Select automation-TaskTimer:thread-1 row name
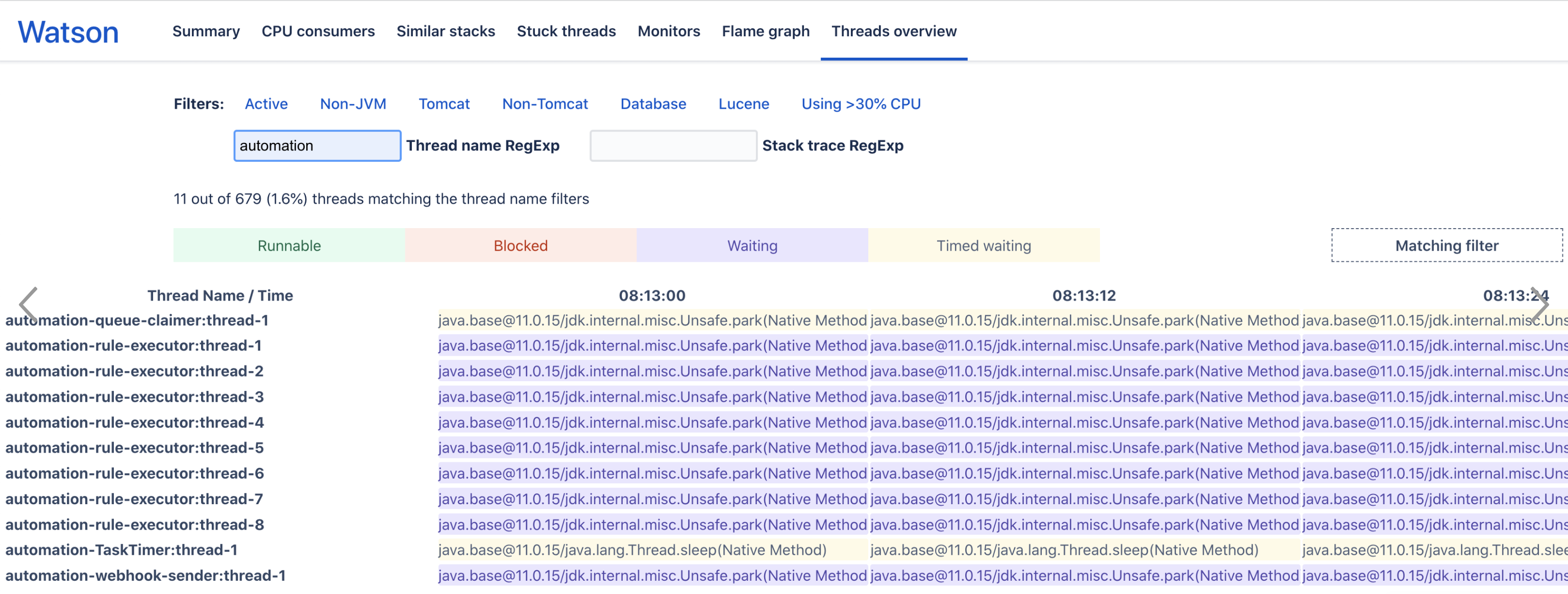Viewport: 1568px width, 594px height. click(122, 550)
